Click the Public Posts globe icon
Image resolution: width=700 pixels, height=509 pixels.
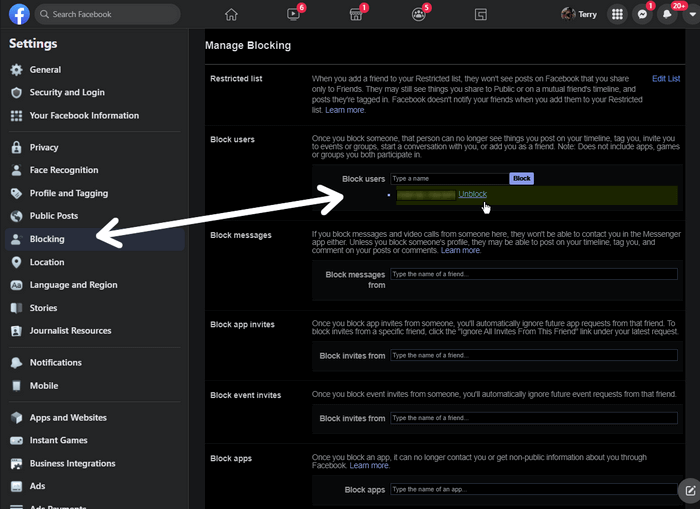click(x=17, y=216)
